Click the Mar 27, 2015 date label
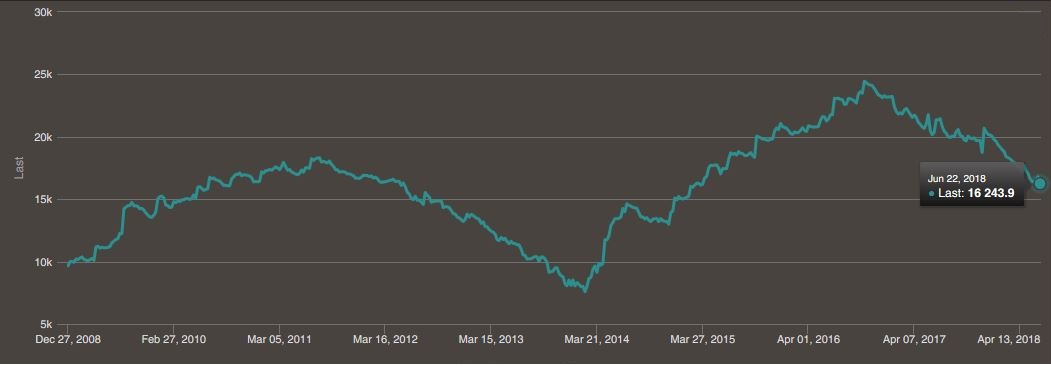 click(702, 339)
